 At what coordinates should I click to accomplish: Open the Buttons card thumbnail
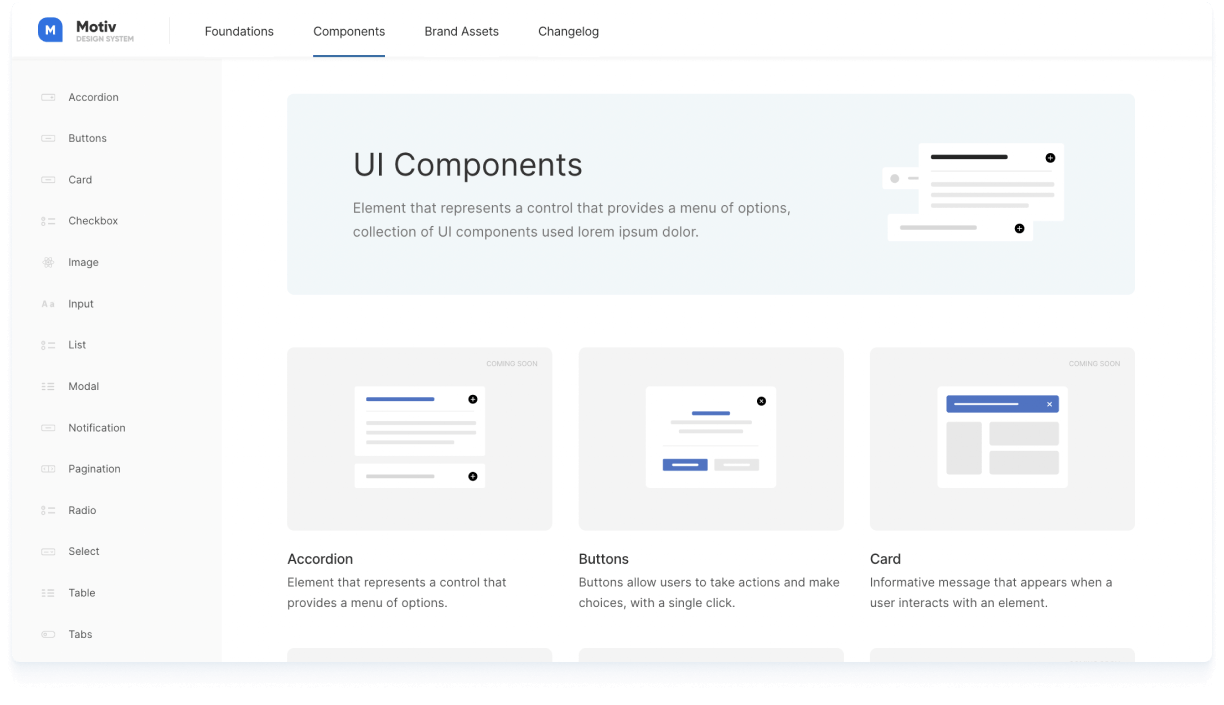click(x=711, y=438)
